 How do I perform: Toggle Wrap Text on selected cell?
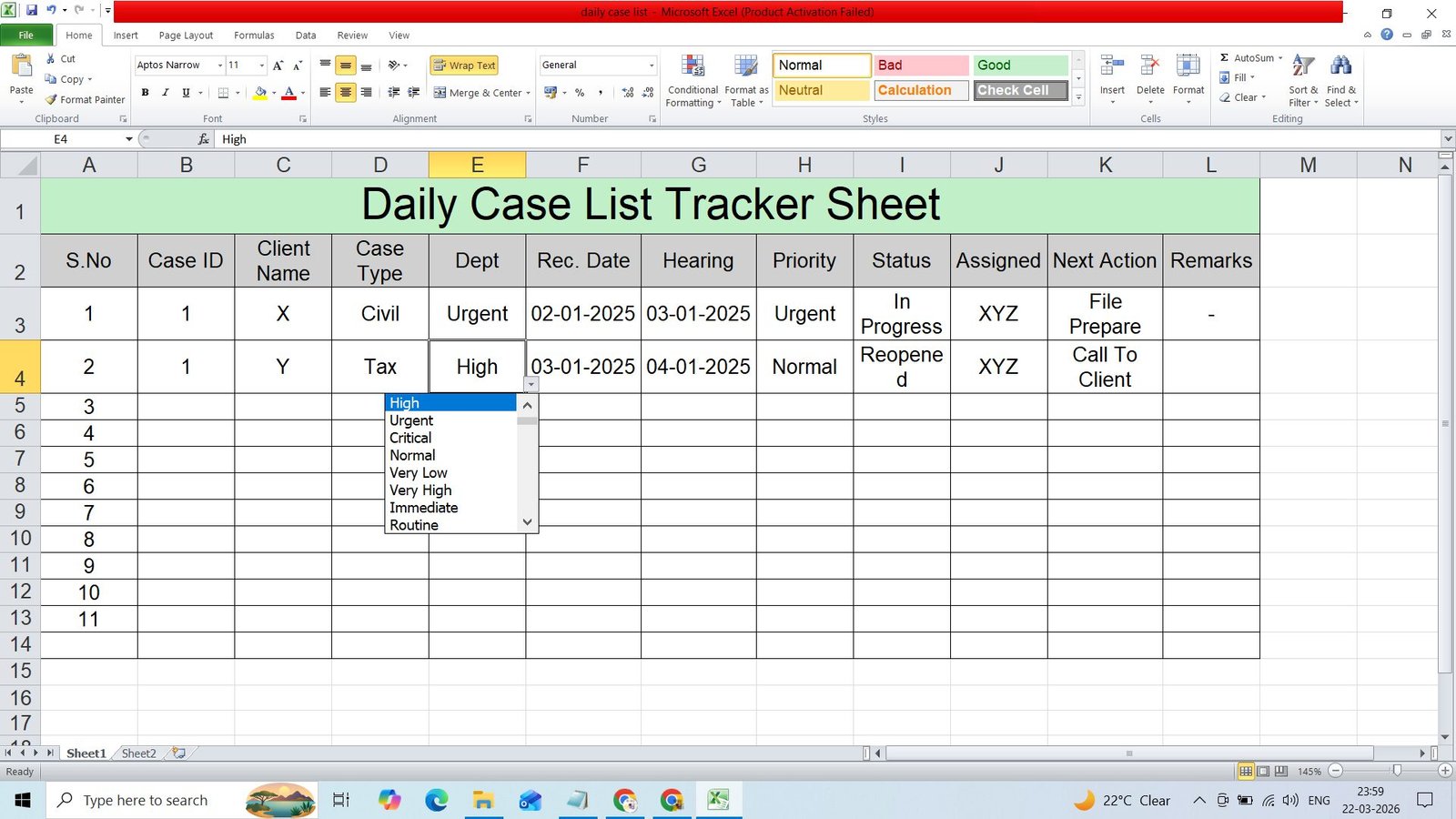pos(464,66)
